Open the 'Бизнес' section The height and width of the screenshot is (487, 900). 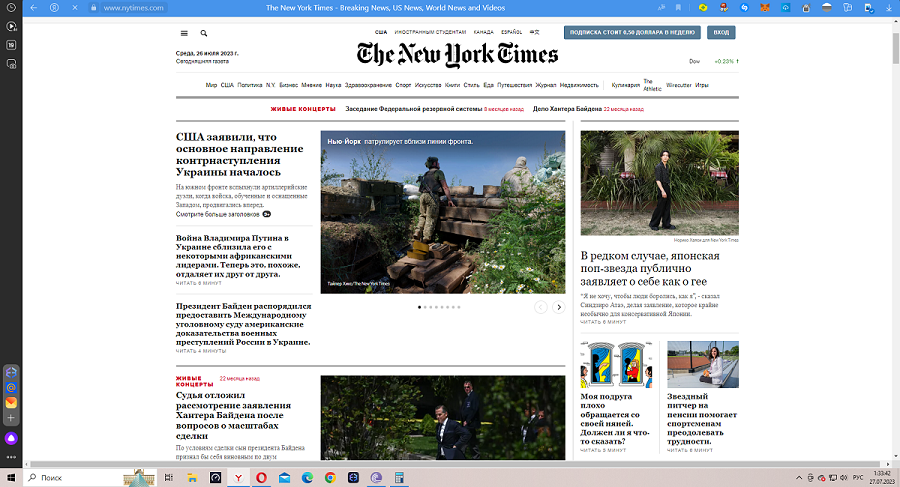289,85
